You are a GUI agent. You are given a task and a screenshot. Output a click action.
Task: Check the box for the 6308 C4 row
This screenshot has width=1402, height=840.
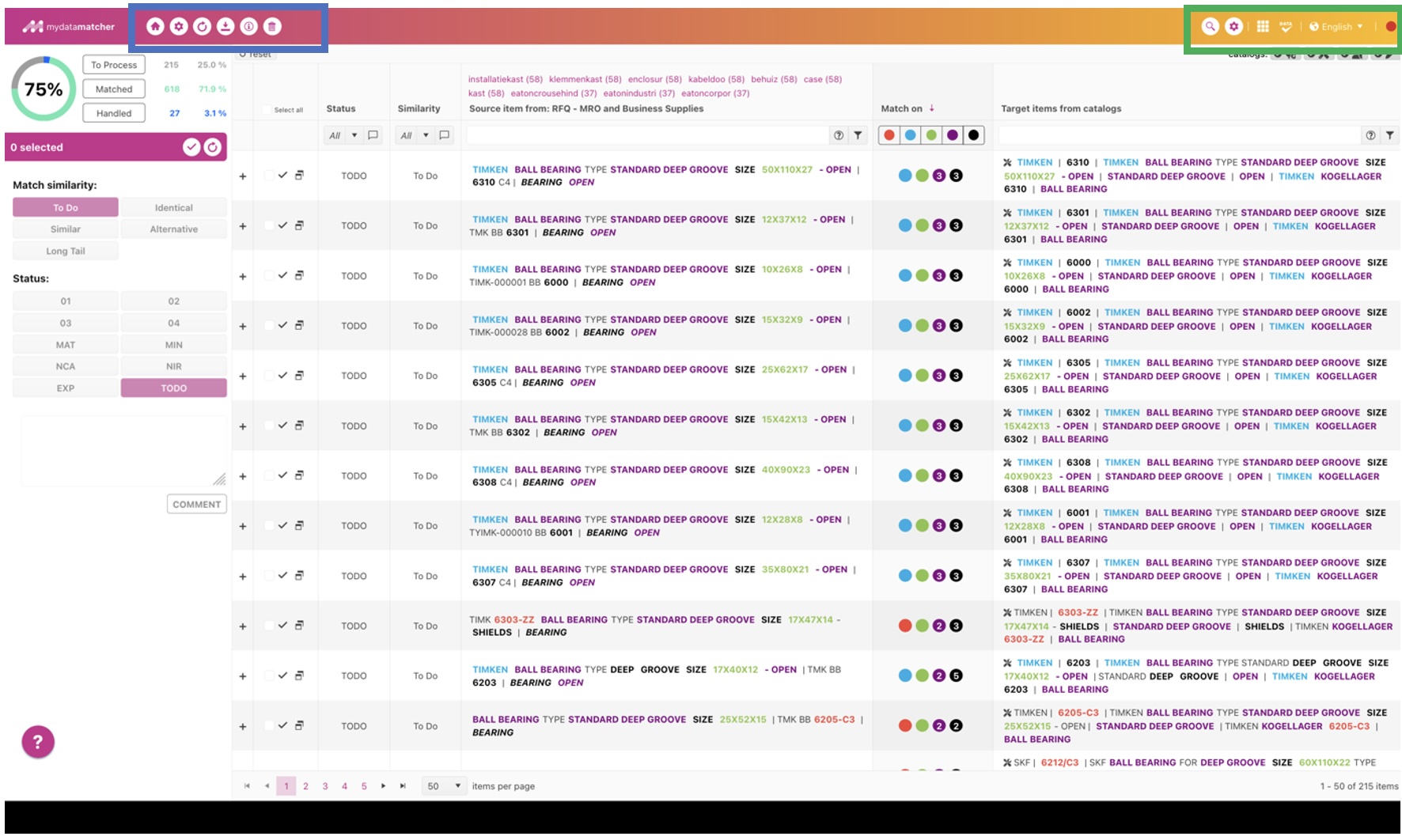tap(269, 475)
